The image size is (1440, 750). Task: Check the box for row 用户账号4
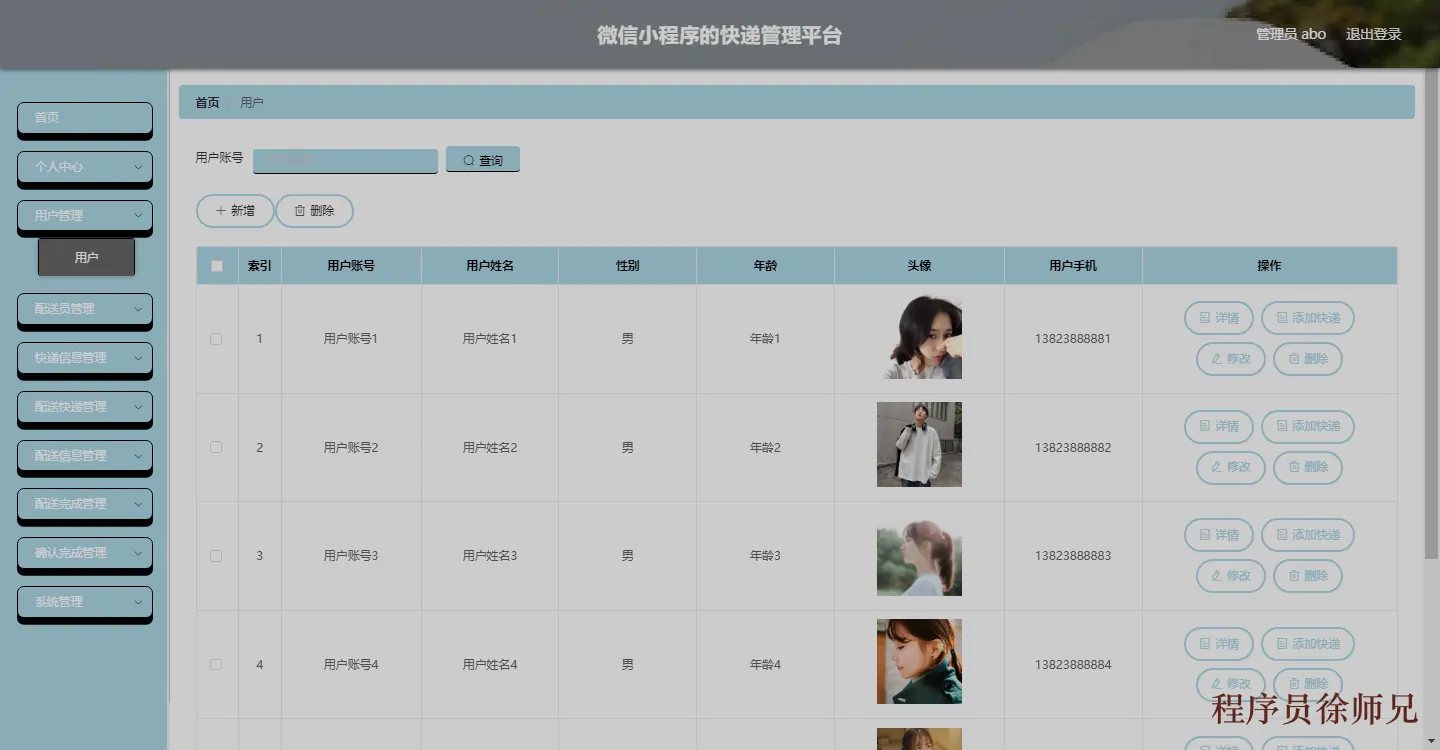(216, 664)
